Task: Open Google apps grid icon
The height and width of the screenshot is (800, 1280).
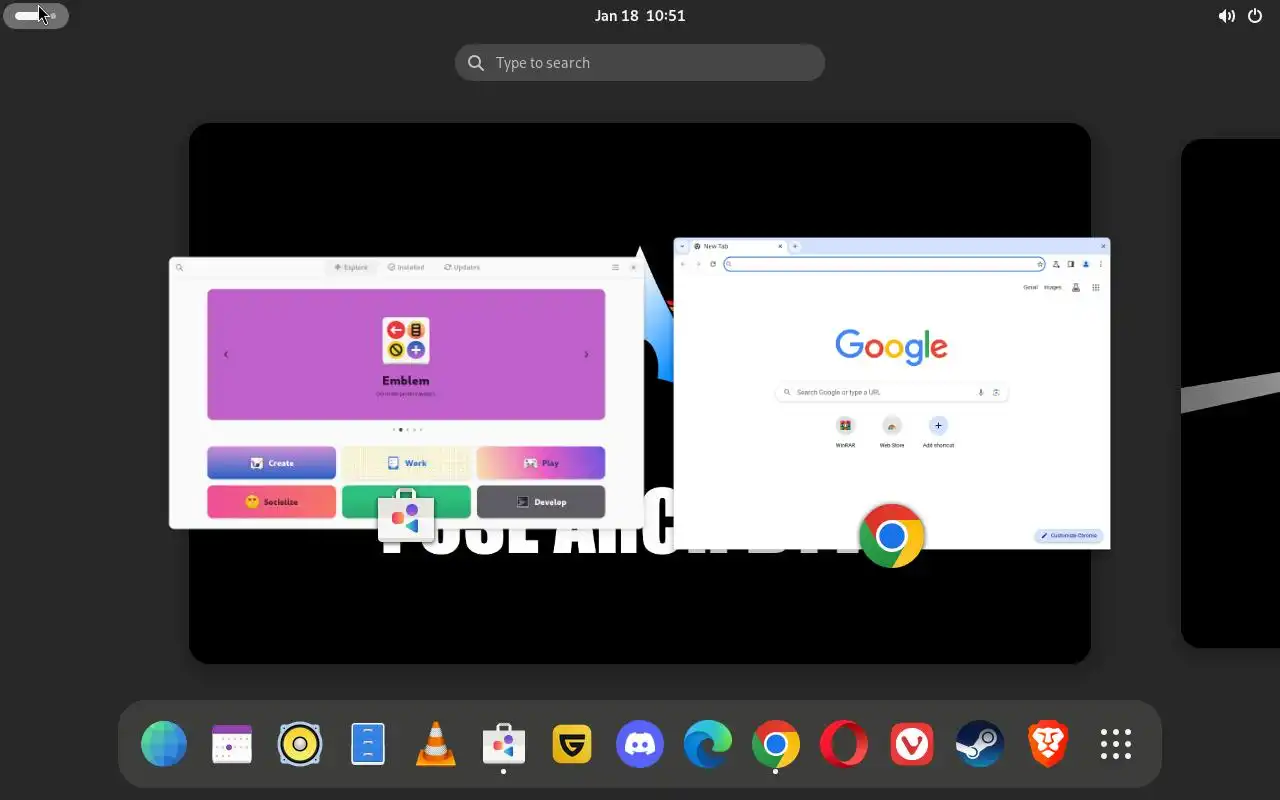Action: click(1096, 288)
